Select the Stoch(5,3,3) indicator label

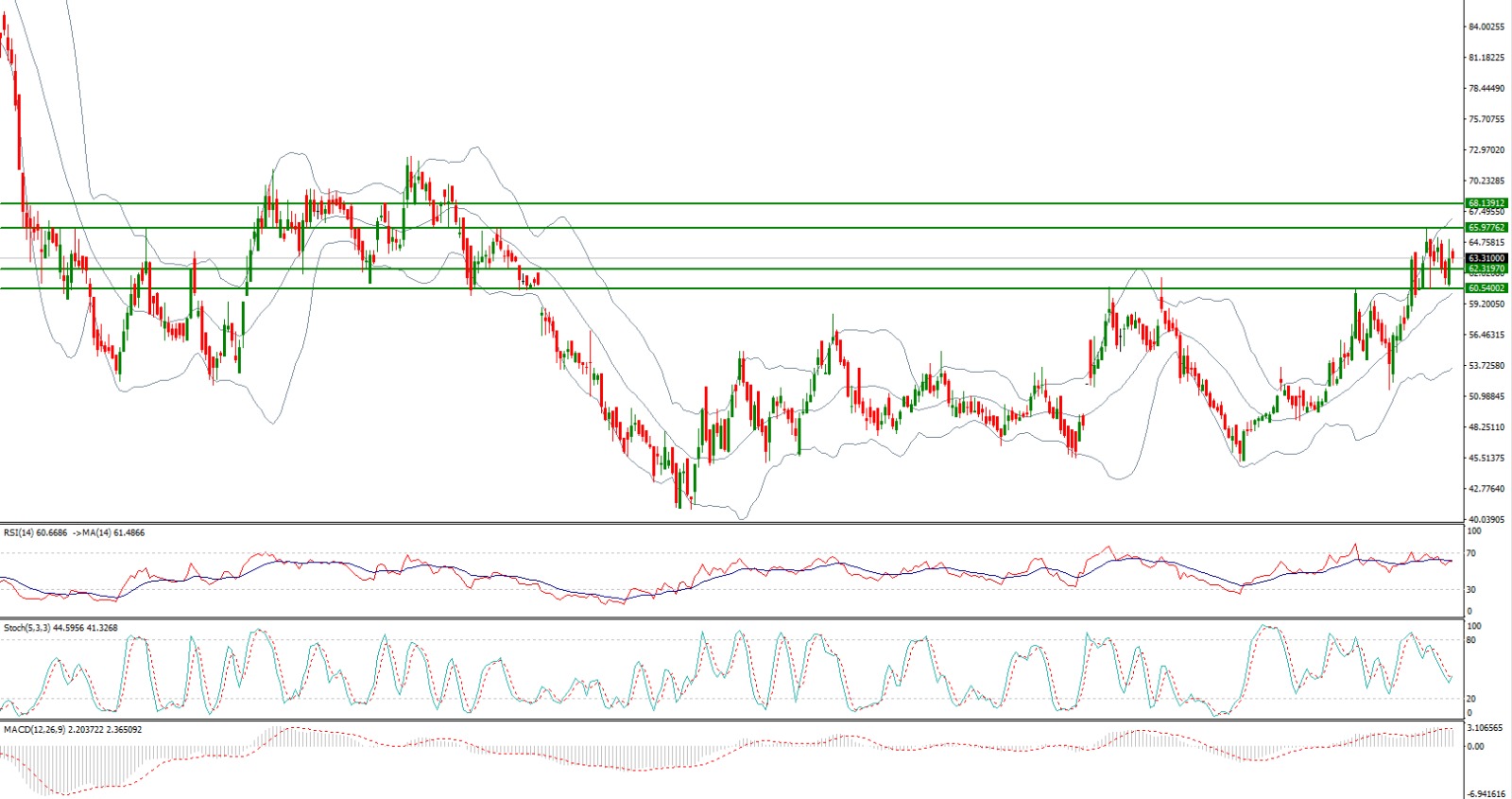pos(26,628)
